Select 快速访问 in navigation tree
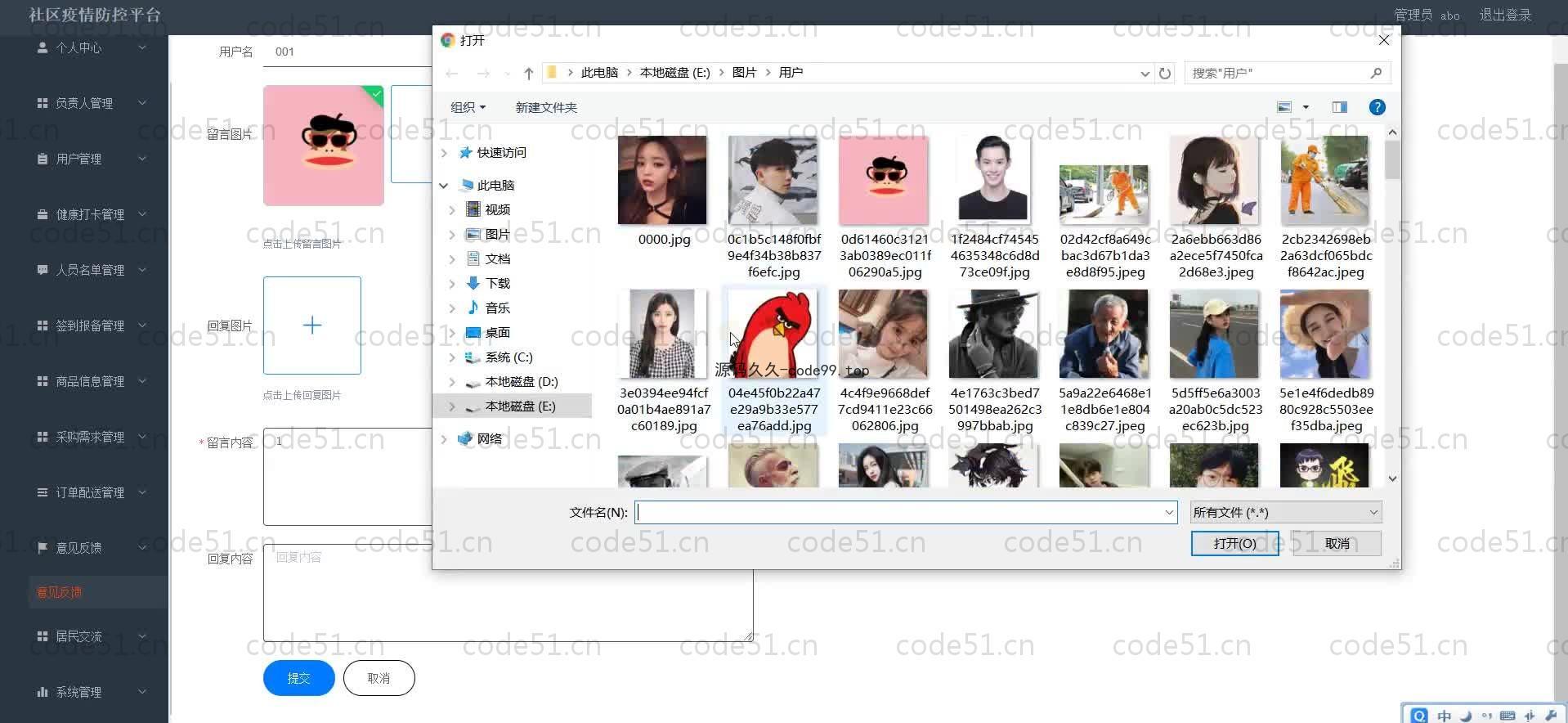This screenshot has height=723, width=1568. pos(501,153)
